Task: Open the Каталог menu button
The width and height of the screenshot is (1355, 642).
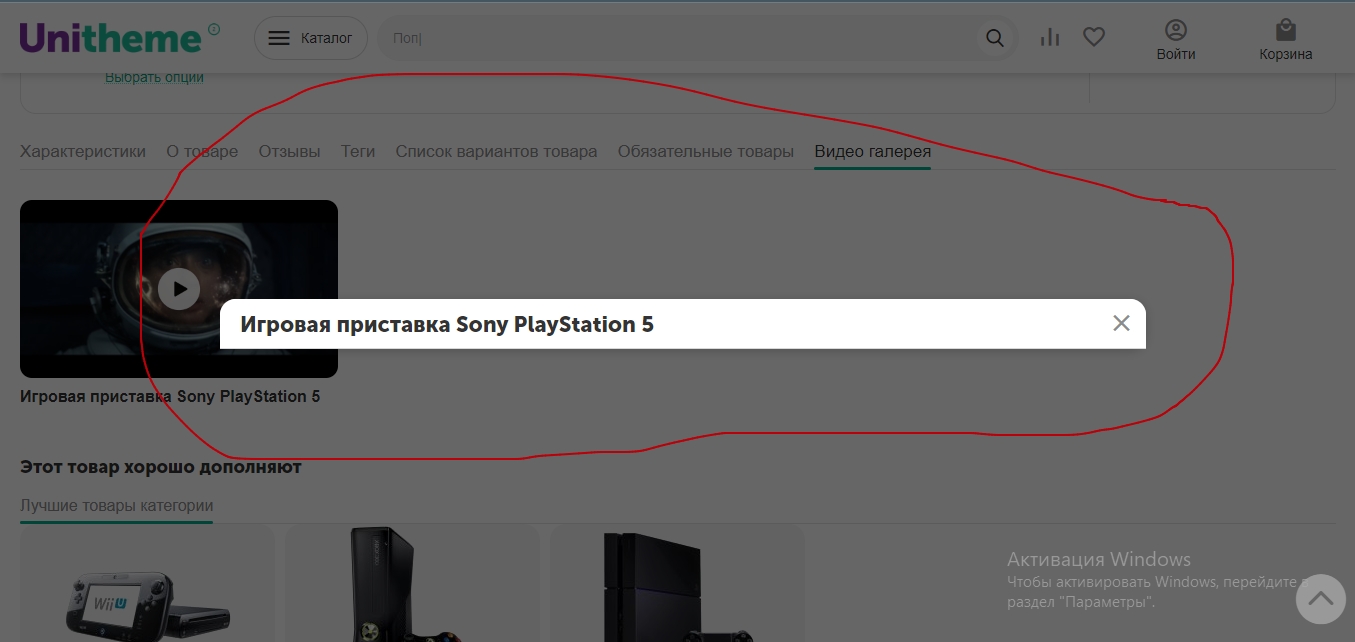Action: click(310, 38)
